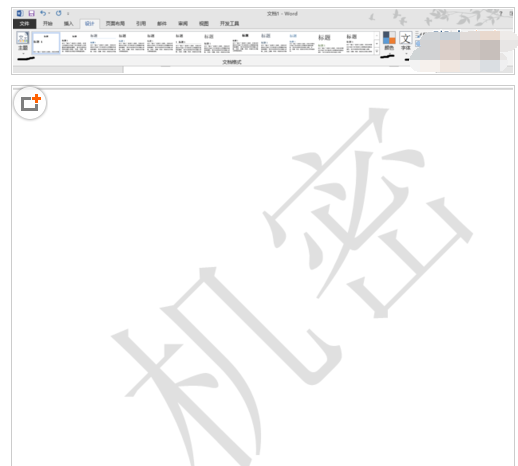Select the second document format style thumbnail
The width and height of the screenshot is (518, 466).
pyautogui.click(x=74, y=43)
